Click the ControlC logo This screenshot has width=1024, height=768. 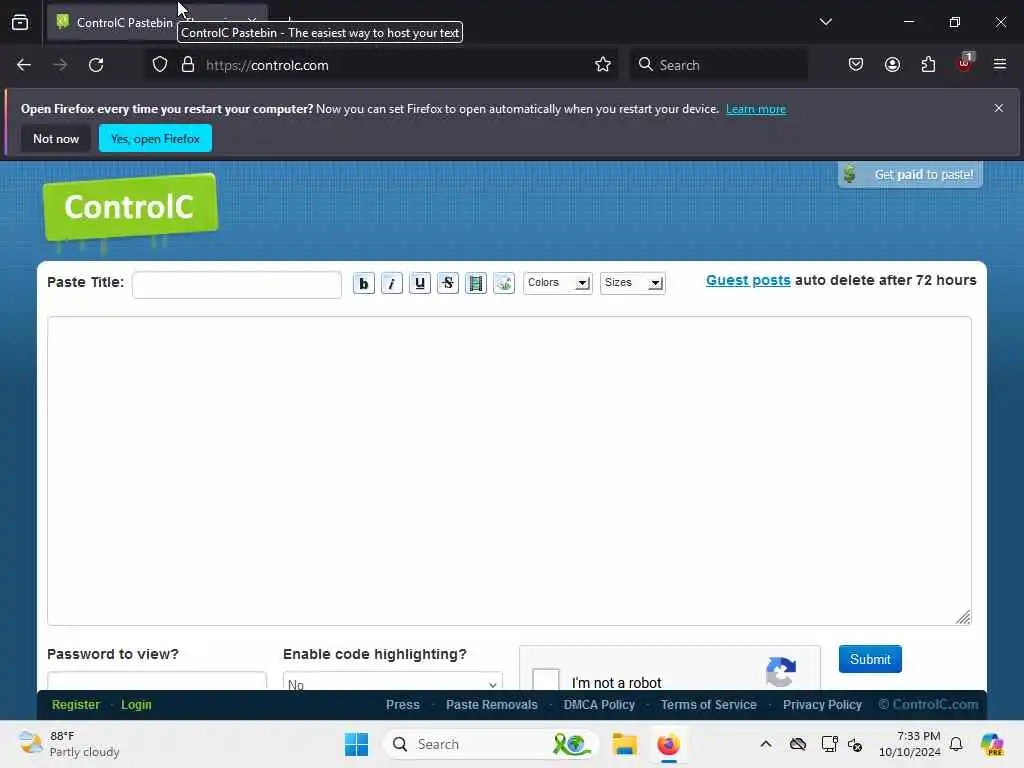click(x=130, y=208)
